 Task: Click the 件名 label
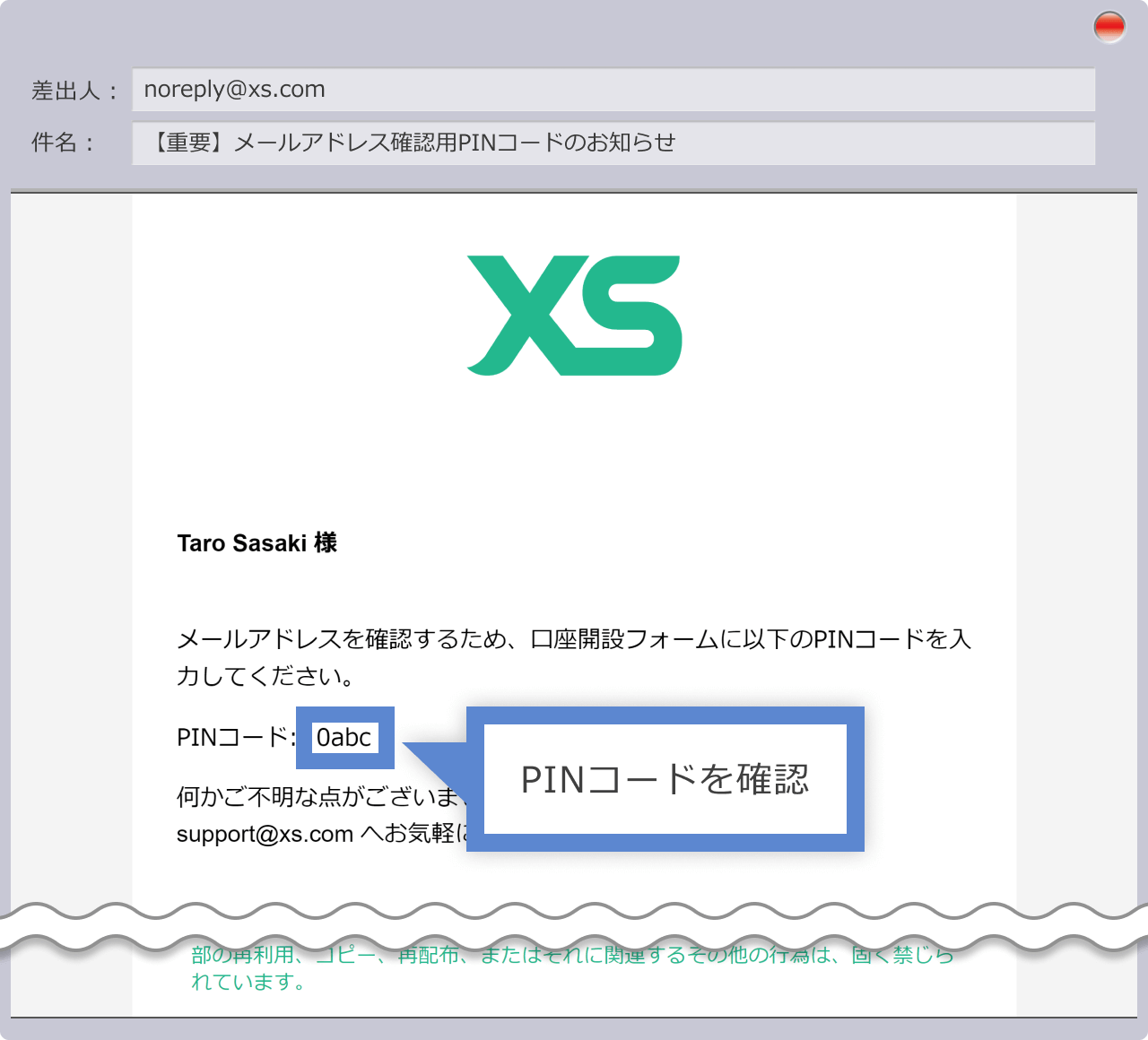pos(63,143)
